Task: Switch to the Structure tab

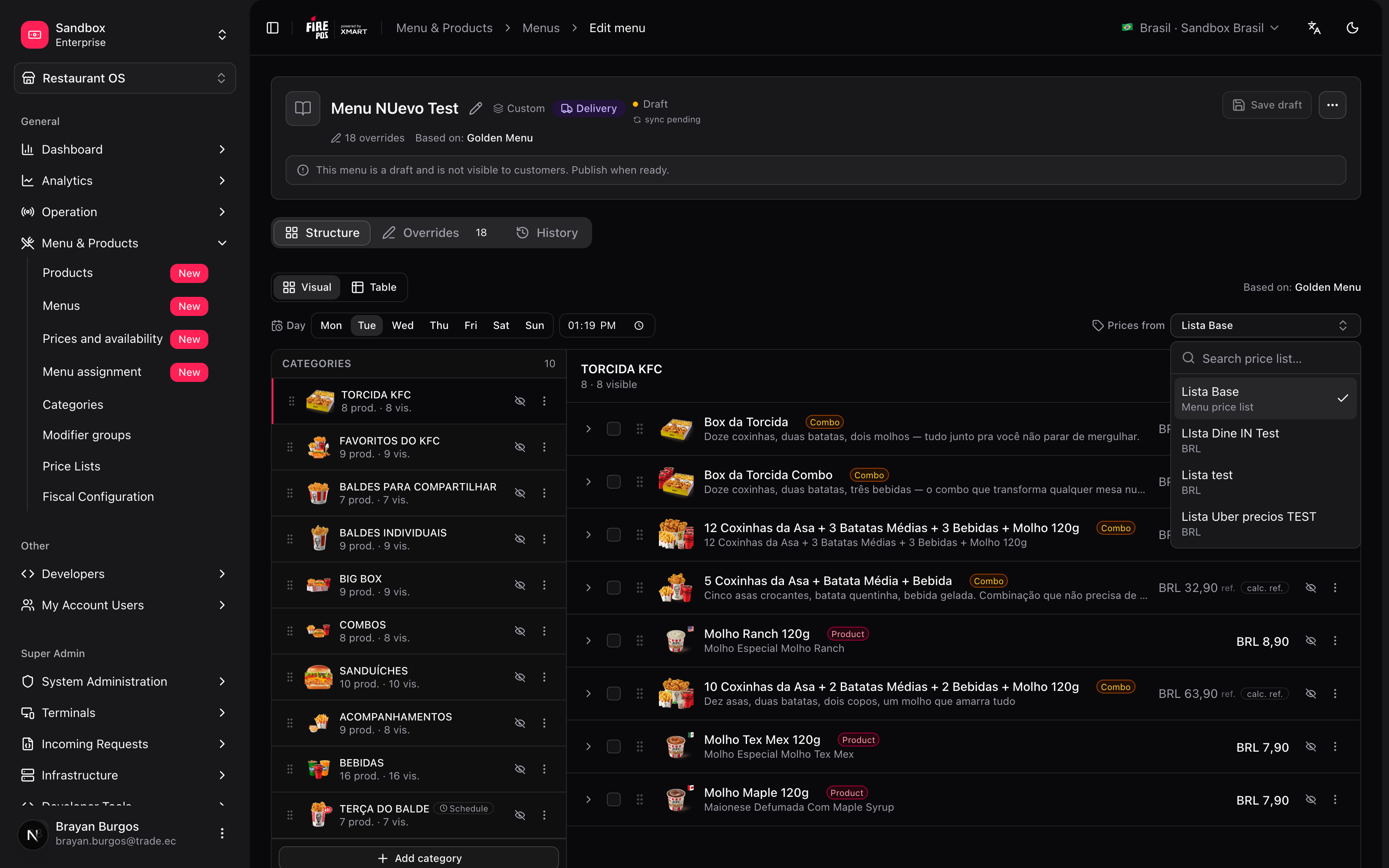Action: 322,233
